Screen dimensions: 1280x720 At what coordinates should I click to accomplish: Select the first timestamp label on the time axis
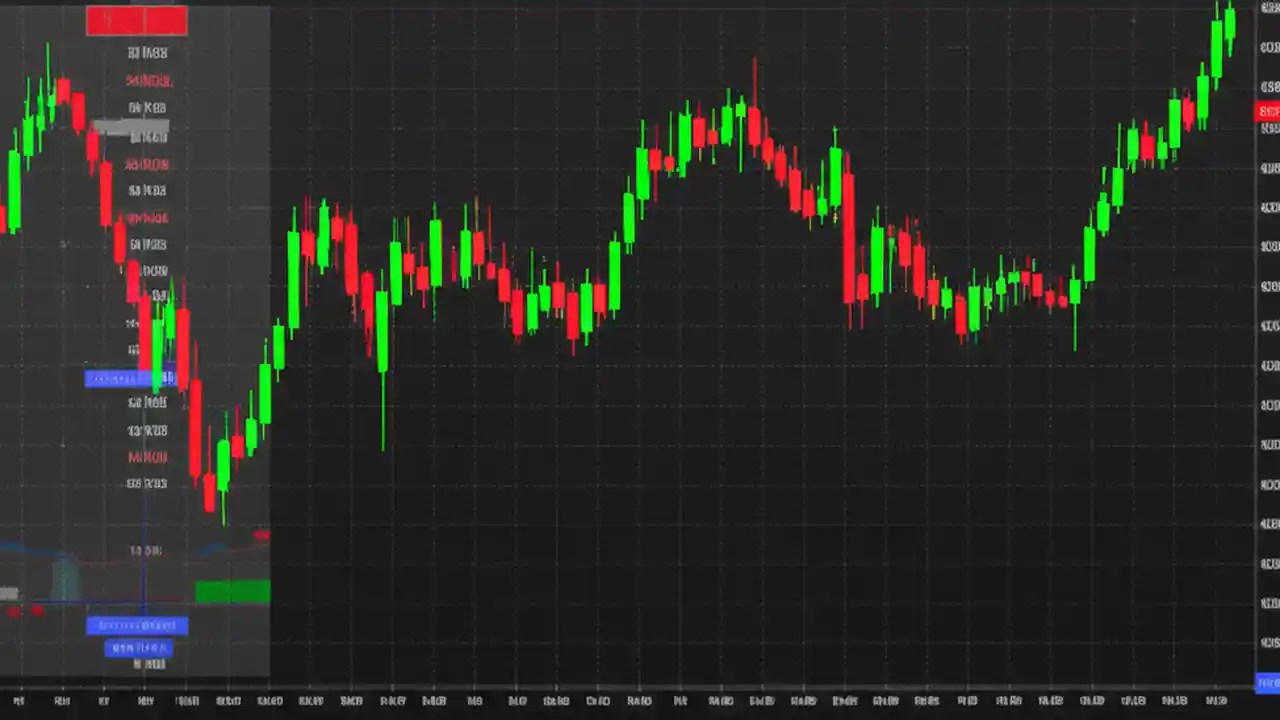tap(21, 701)
